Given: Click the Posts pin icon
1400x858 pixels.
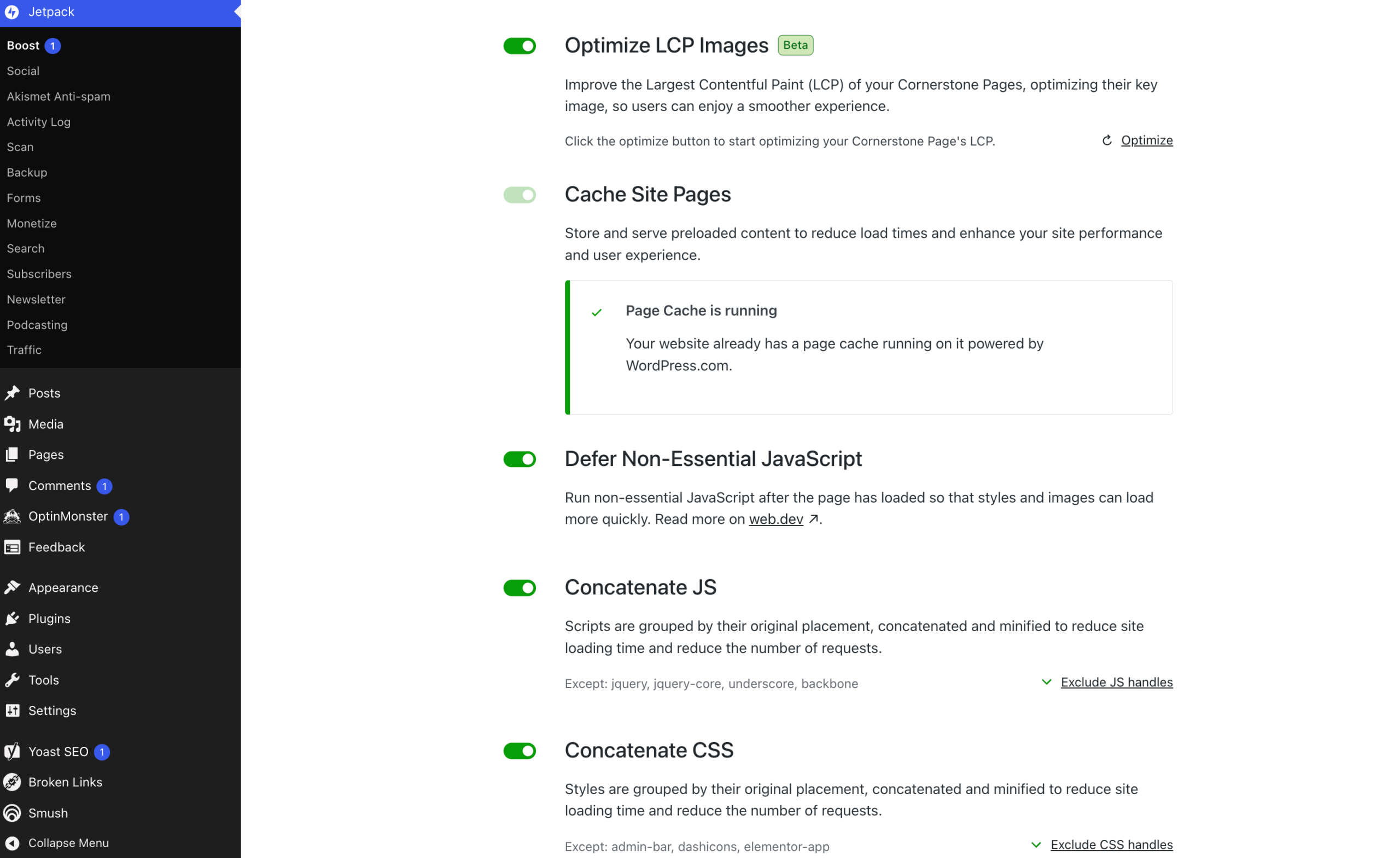Looking at the screenshot, I should (x=12, y=393).
